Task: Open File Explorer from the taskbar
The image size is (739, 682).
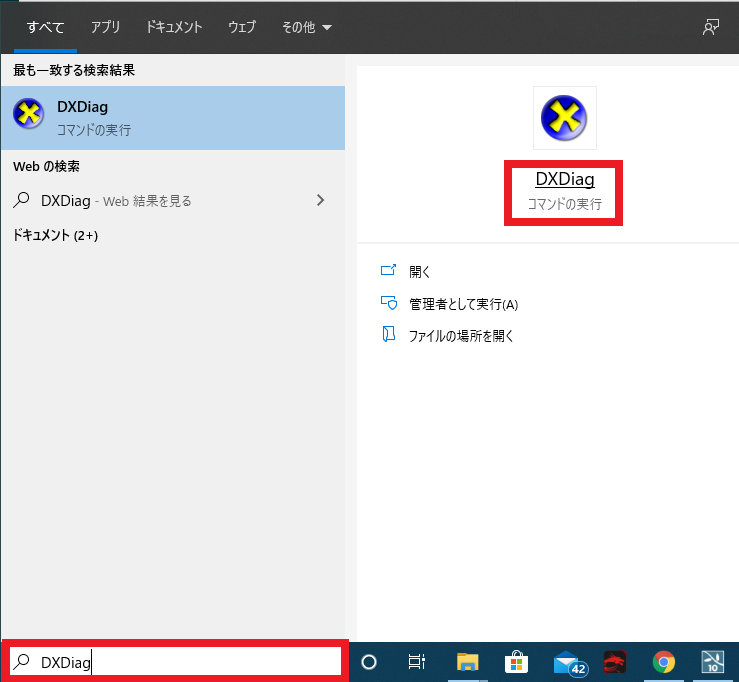Action: [x=468, y=662]
